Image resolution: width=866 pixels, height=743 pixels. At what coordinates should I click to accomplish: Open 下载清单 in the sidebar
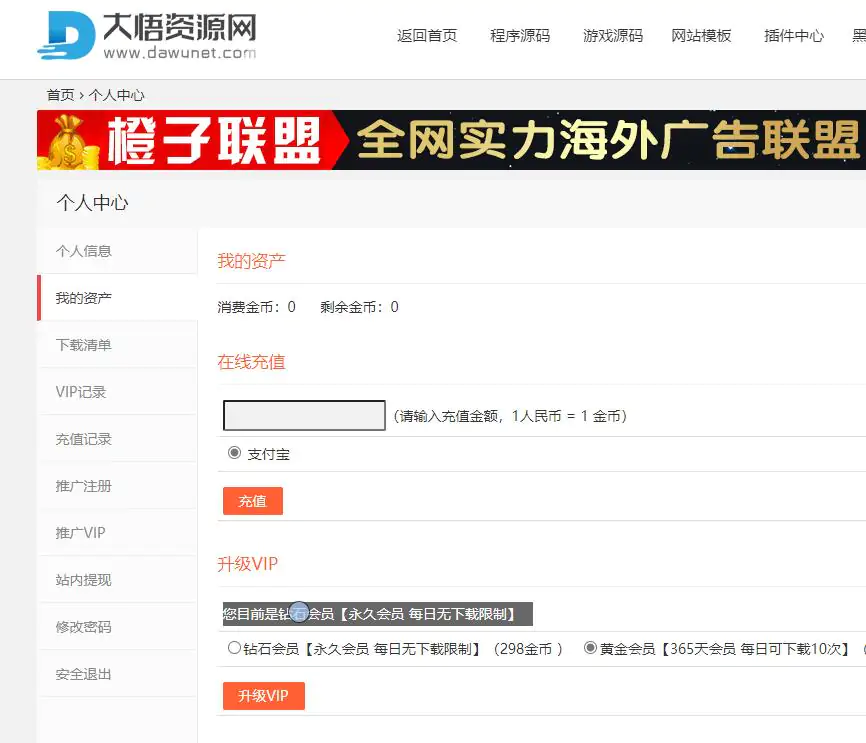pyautogui.click(x=117, y=345)
